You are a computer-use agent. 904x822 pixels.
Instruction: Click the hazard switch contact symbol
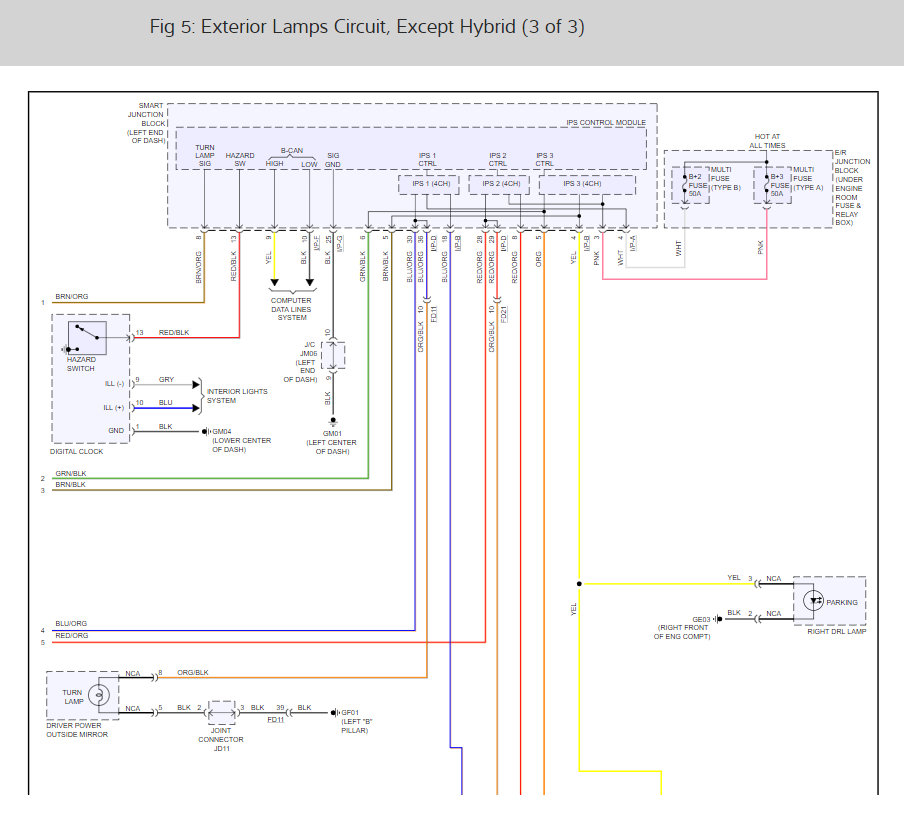pyautogui.click(x=86, y=337)
